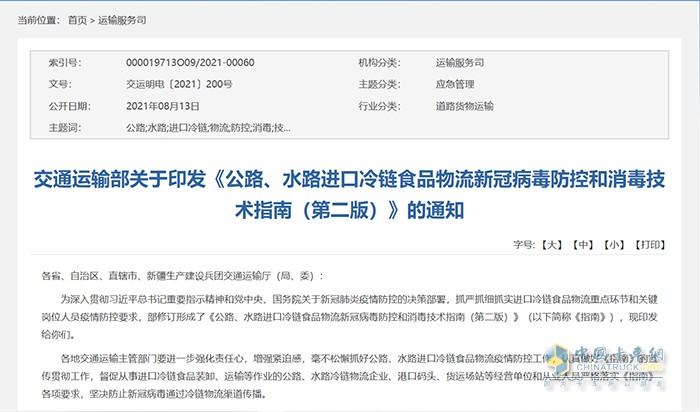Click the blue notice title heading
700x412 pixels.
pos(350,195)
